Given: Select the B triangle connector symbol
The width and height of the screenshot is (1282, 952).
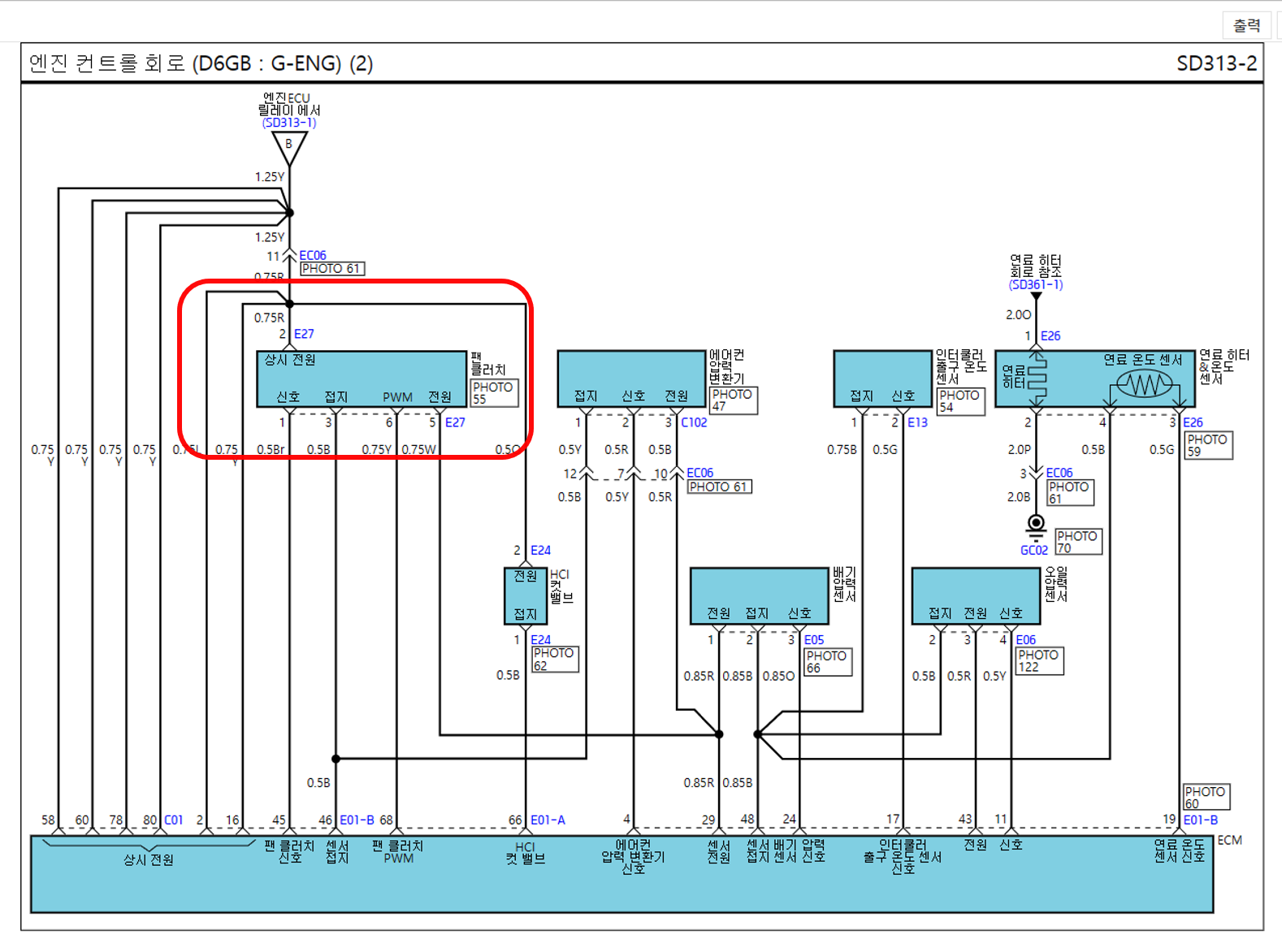Looking at the screenshot, I should [x=288, y=148].
